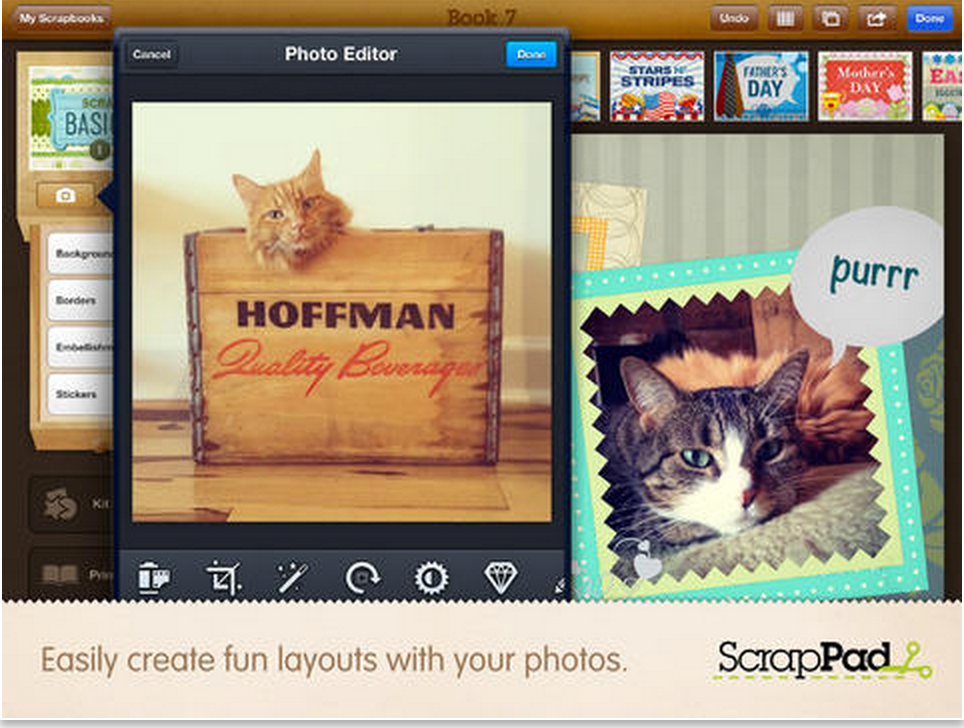Open the page grid icon near Undo
The width and height of the screenshot is (964, 728).
pos(786,18)
